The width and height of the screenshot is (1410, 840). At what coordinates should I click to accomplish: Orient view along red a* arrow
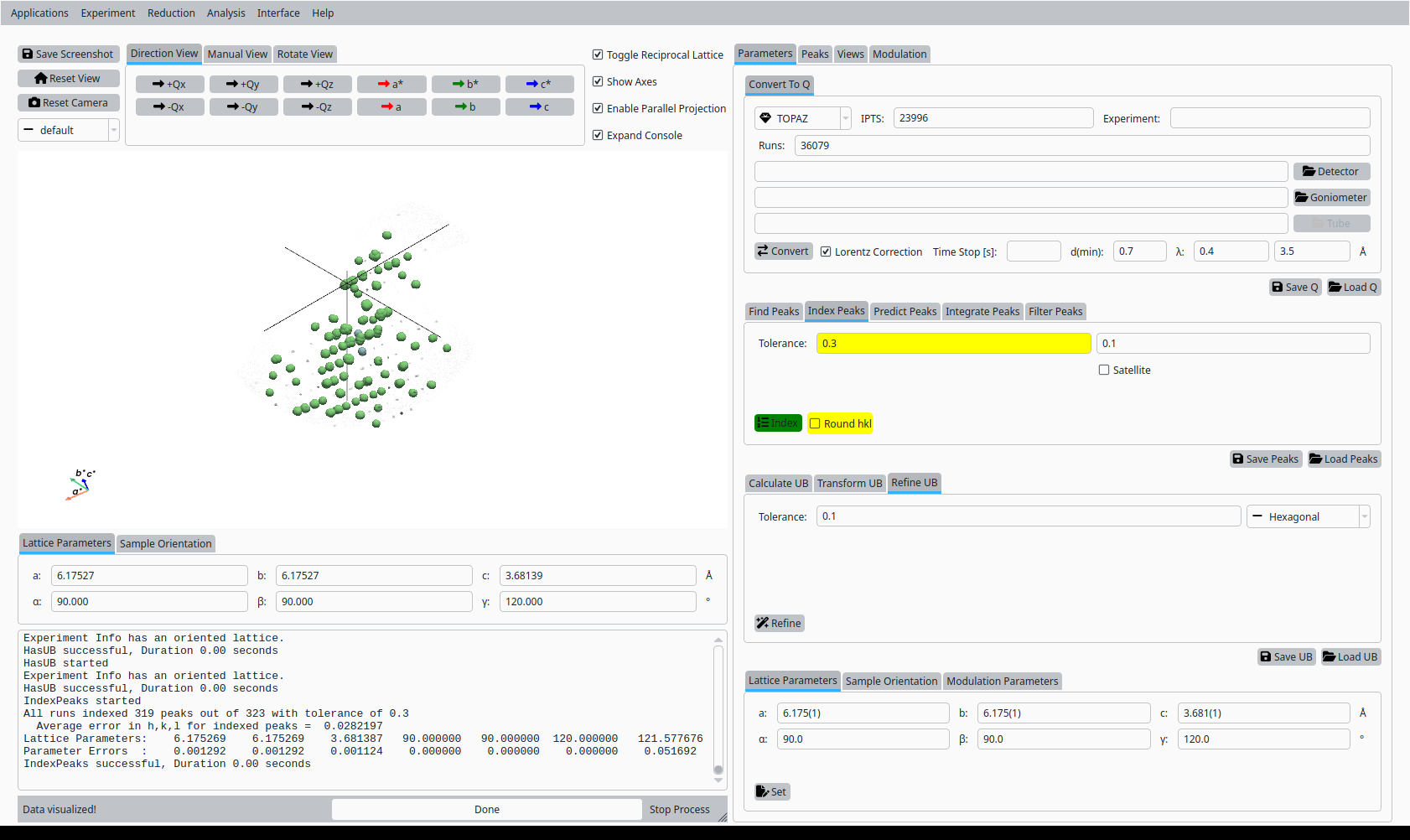(391, 85)
